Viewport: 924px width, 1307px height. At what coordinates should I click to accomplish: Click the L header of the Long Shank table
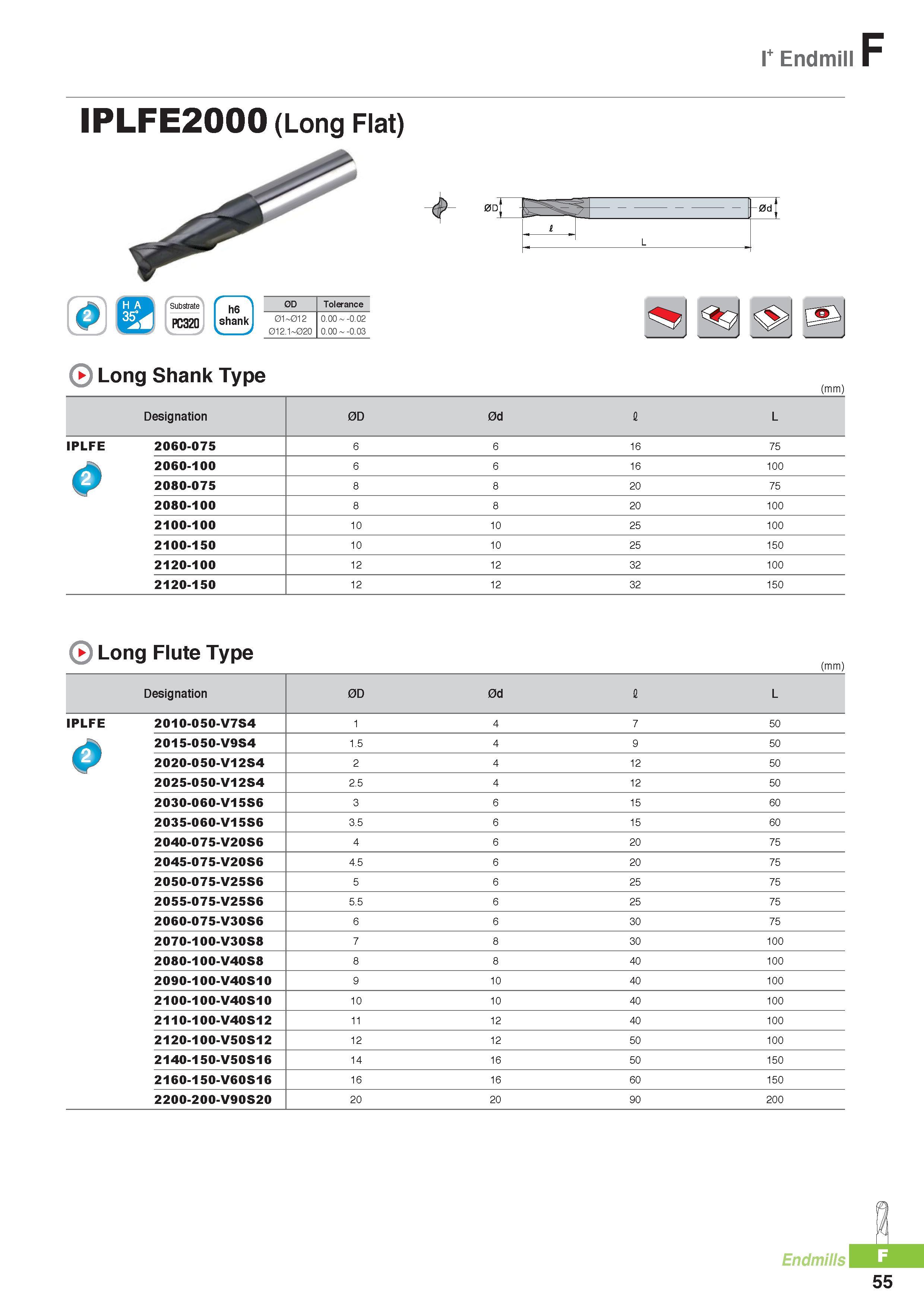(x=774, y=417)
